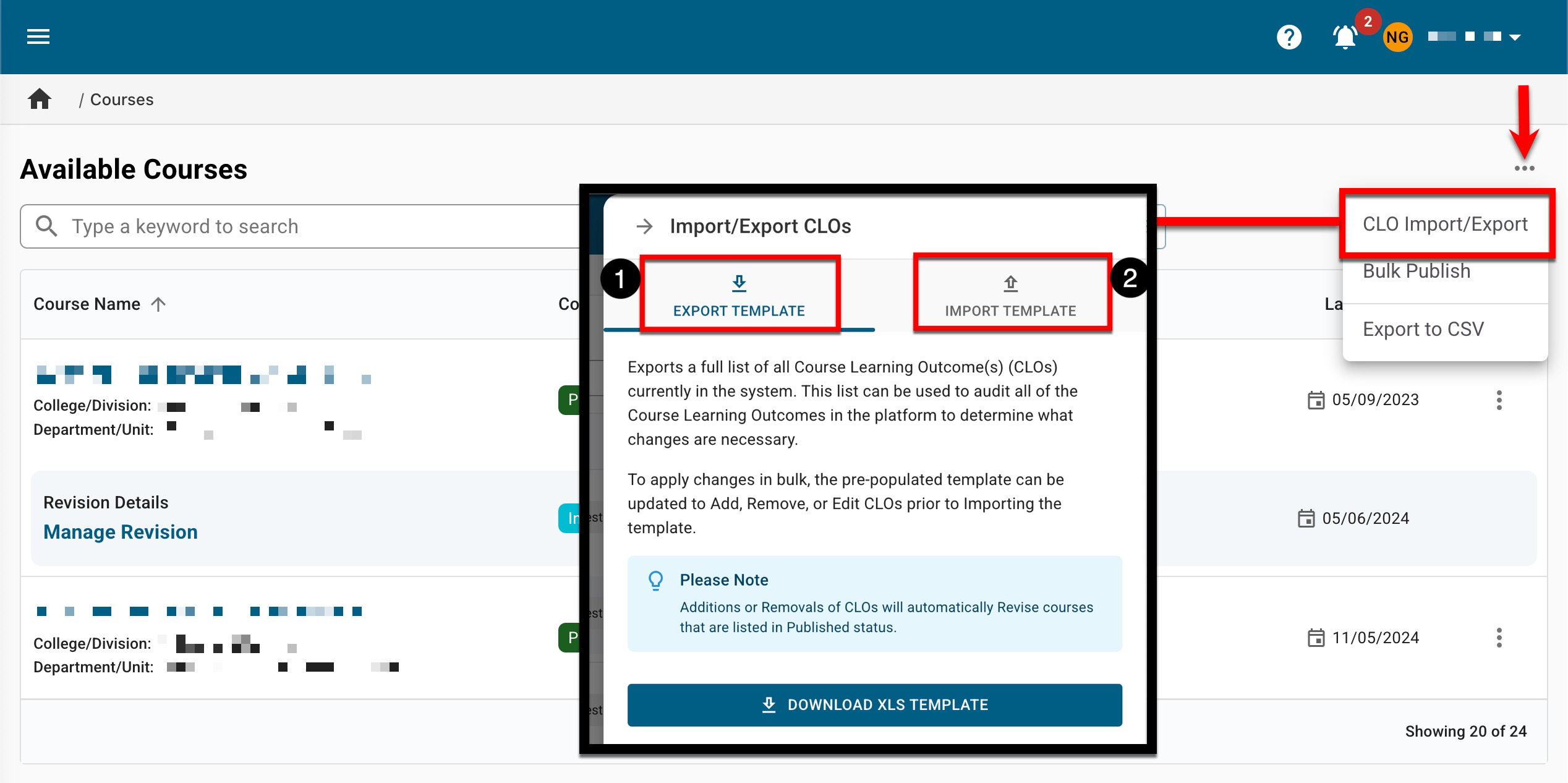Select Export to CSV option
The image size is (1568, 783).
[x=1423, y=329]
